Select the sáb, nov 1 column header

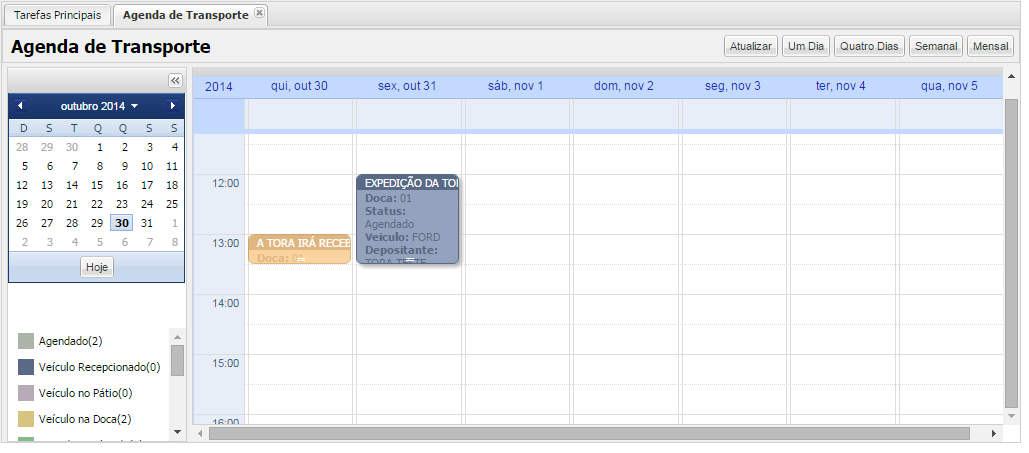point(515,86)
